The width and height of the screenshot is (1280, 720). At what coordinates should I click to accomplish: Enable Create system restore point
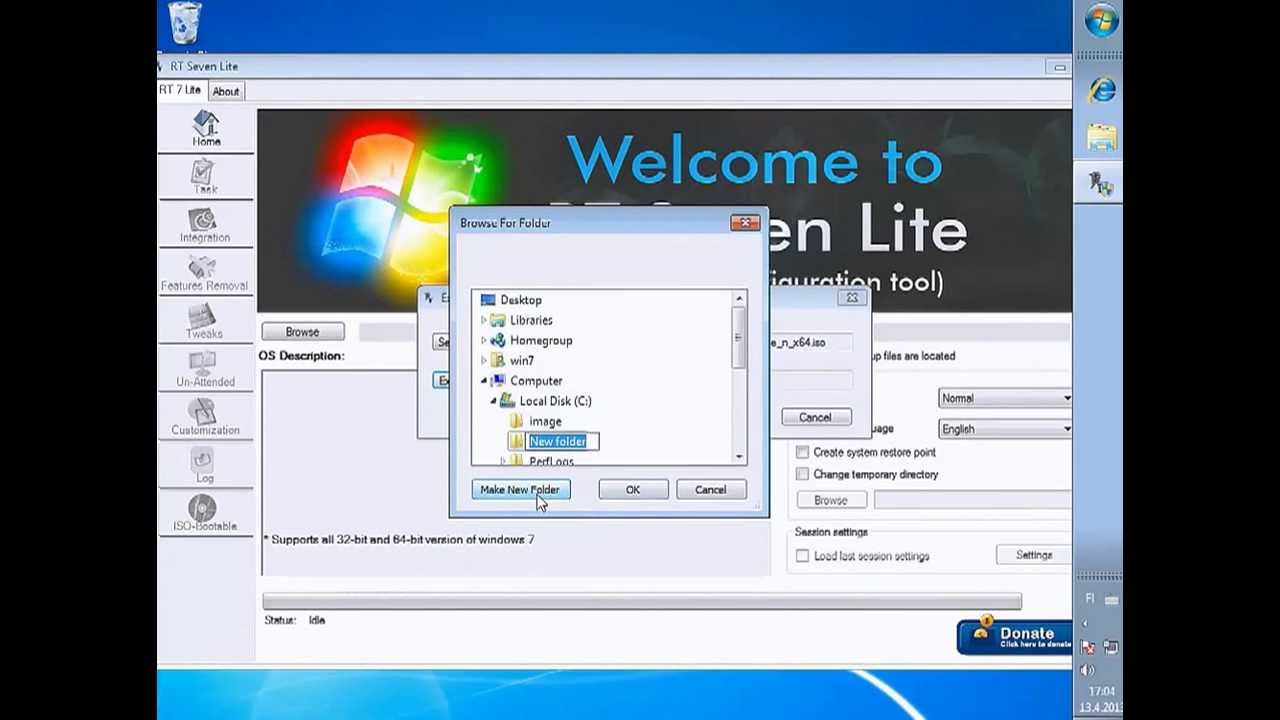pyautogui.click(x=802, y=452)
